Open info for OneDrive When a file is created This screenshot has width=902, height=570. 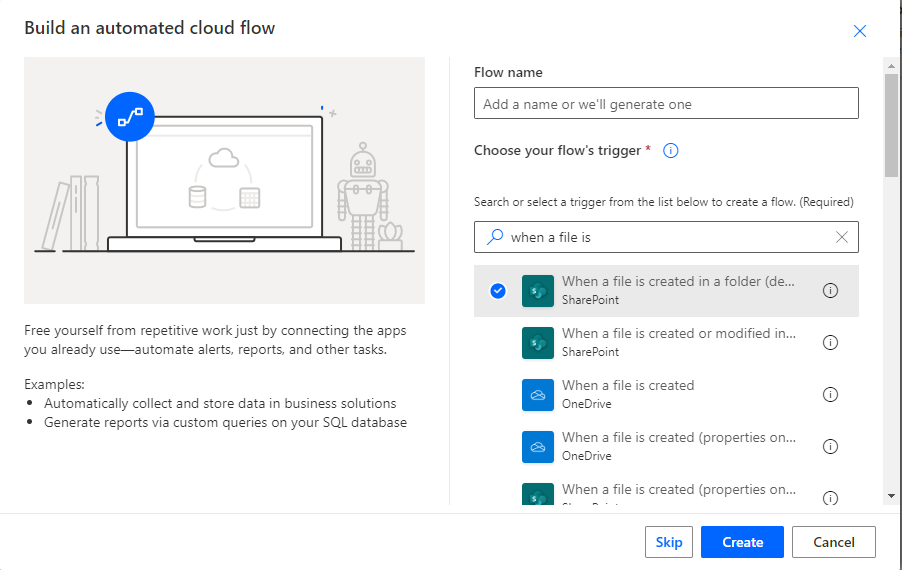830,395
